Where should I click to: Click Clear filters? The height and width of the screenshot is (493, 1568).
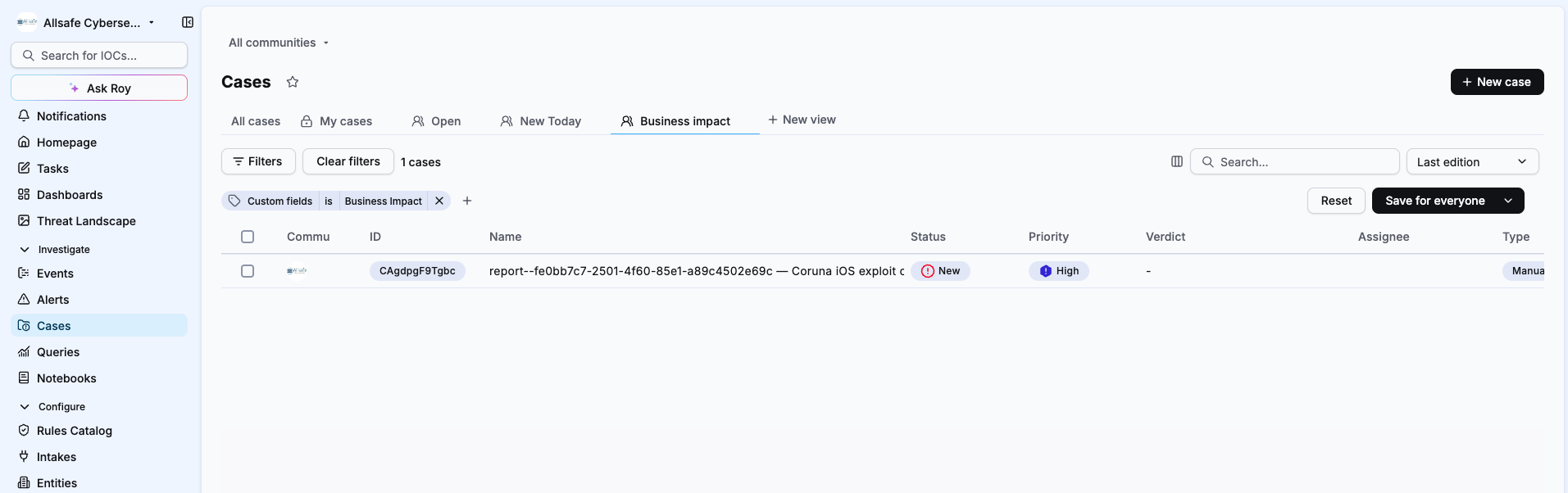pyautogui.click(x=348, y=161)
